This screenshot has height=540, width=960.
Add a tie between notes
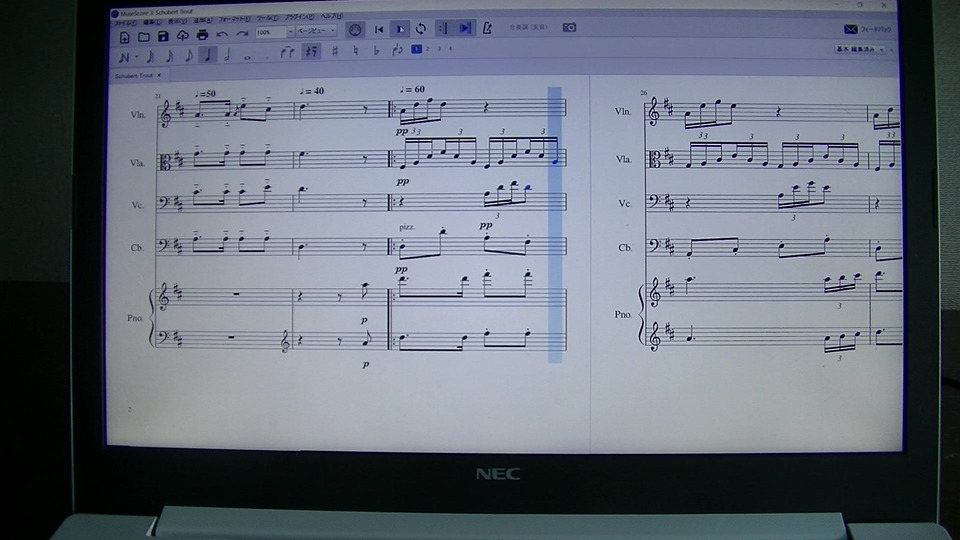(x=287, y=53)
